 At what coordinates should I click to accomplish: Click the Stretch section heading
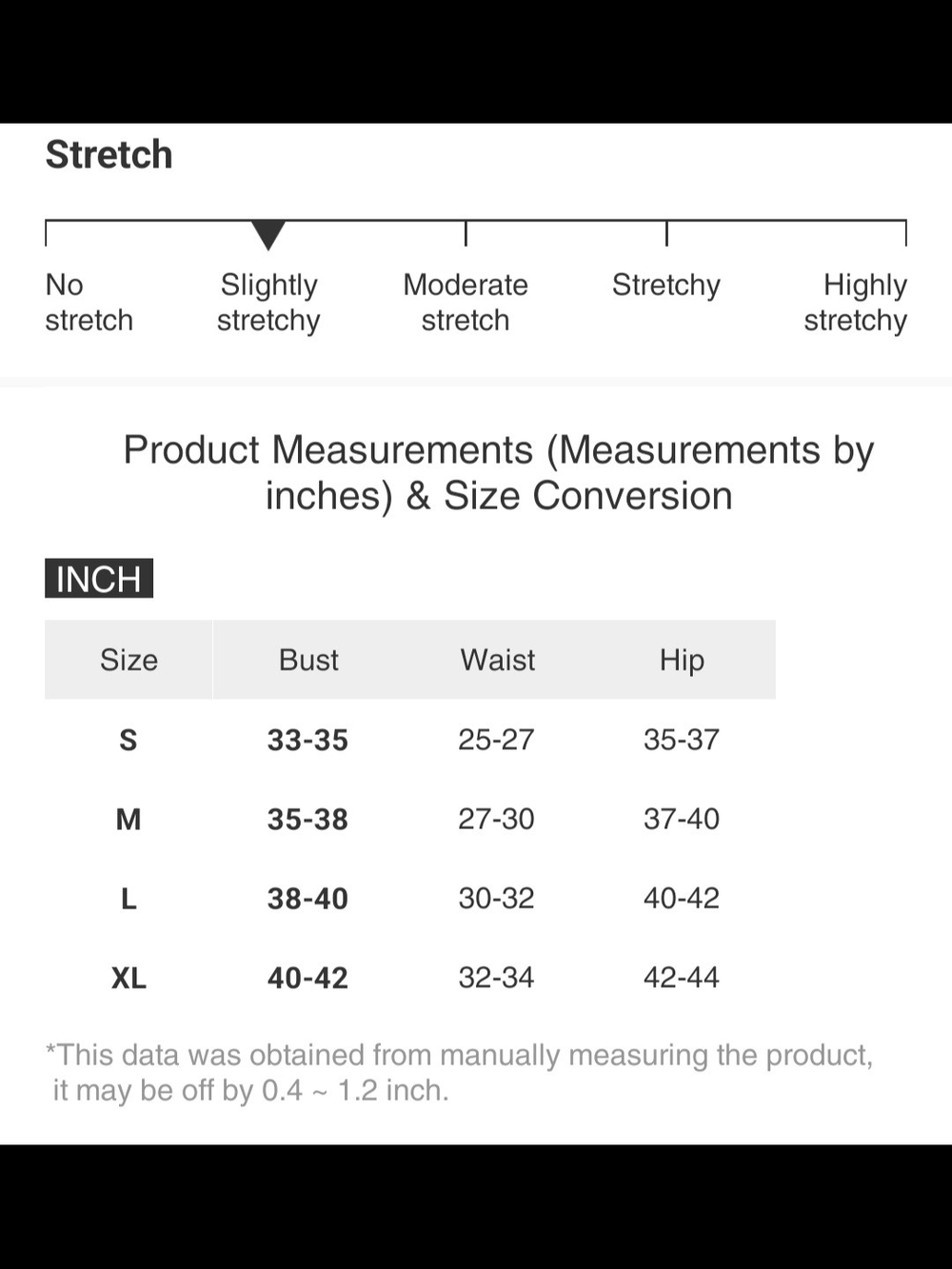[x=109, y=154]
